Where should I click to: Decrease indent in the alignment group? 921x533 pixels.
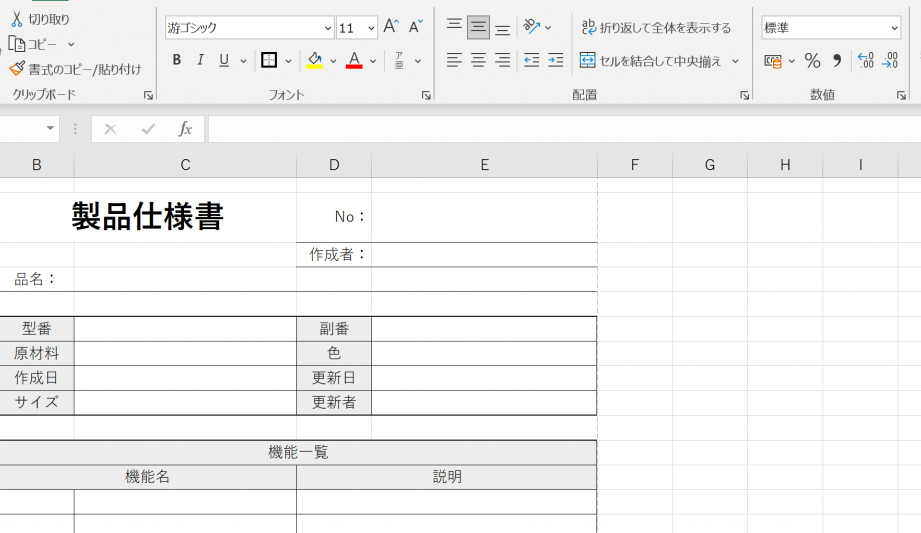pos(532,60)
